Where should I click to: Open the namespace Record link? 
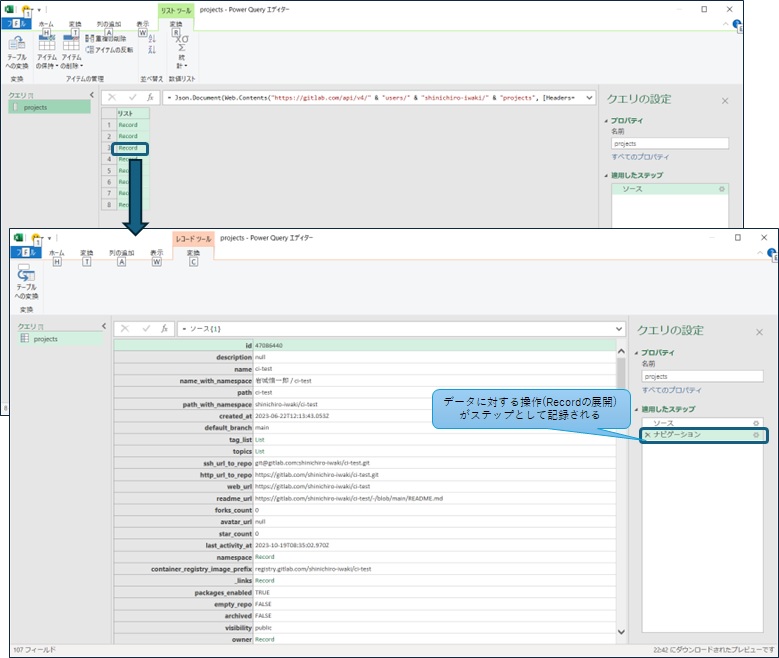[x=265, y=556]
